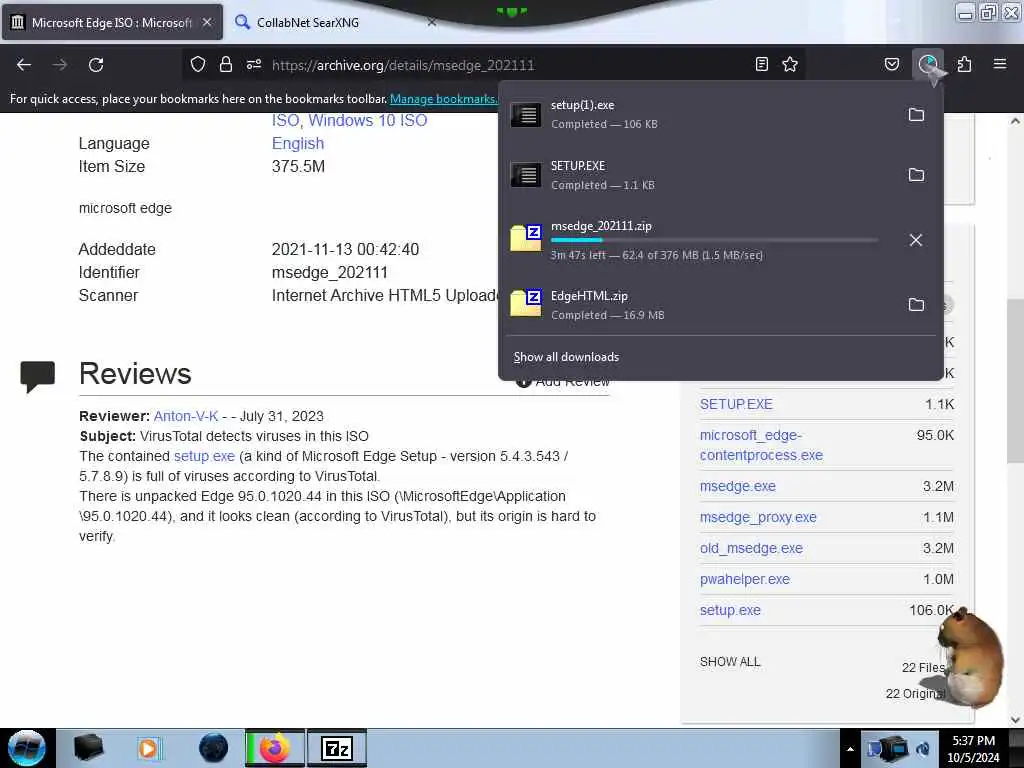
Task: Download pwahelper.exe file
Action: pyautogui.click(x=744, y=579)
